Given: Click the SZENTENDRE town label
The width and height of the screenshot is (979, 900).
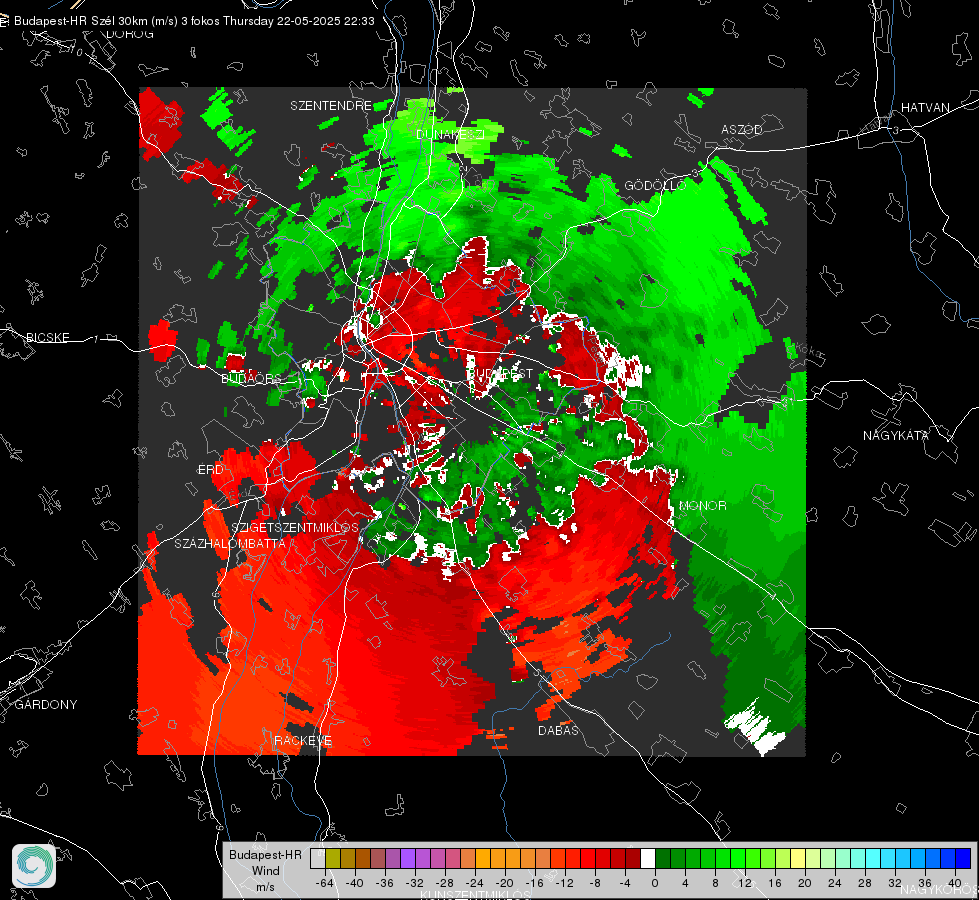Looking at the screenshot, I should (331, 106).
